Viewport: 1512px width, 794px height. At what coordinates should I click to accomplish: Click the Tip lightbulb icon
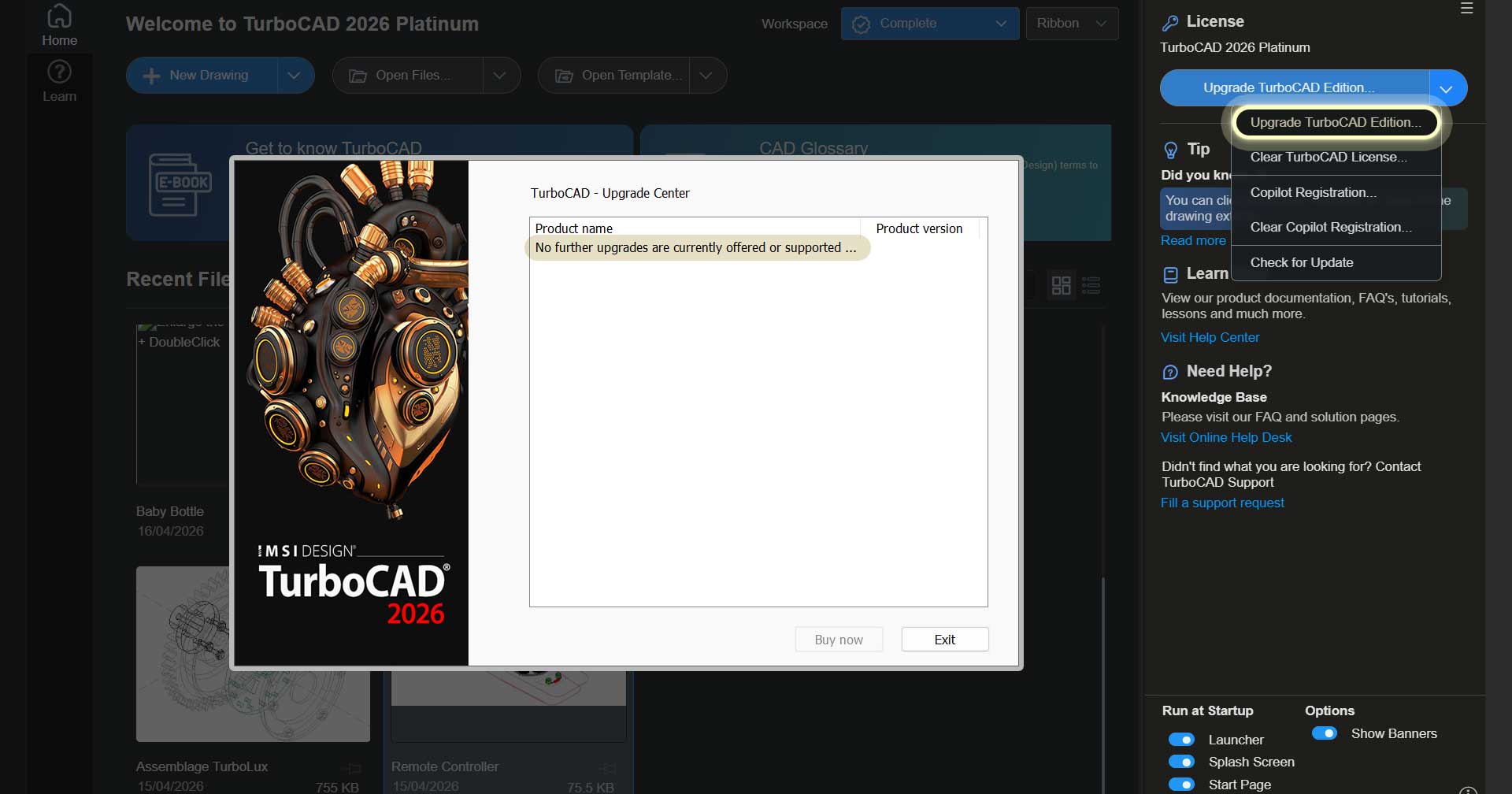coord(1170,150)
